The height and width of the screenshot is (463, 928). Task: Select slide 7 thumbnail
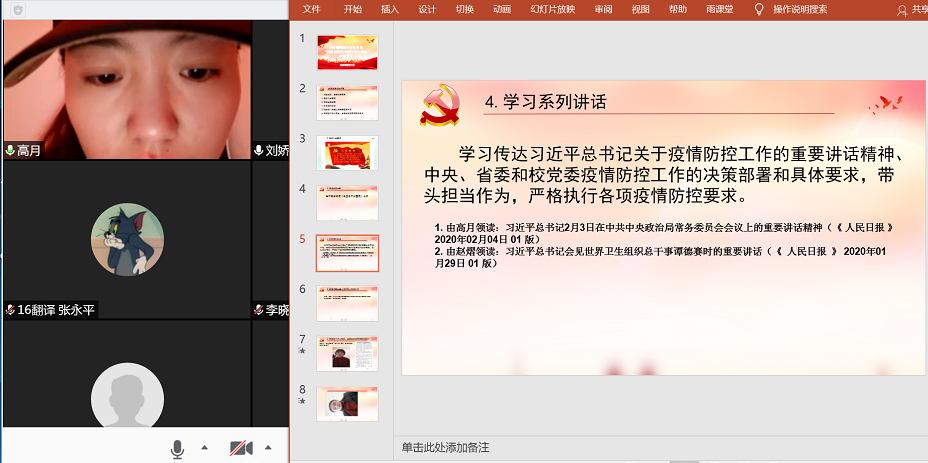[347, 353]
